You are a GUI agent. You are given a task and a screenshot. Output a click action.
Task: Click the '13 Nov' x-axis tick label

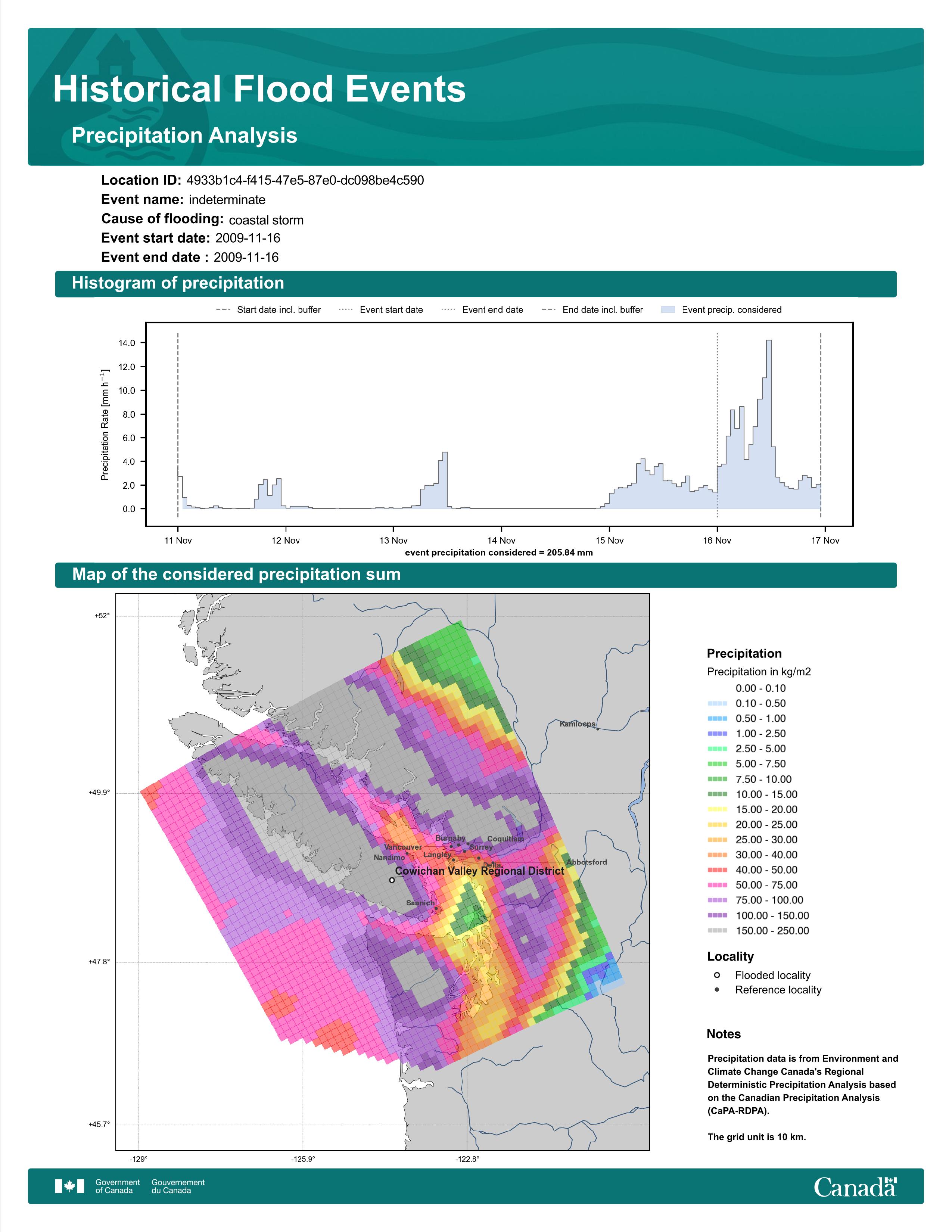click(x=393, y=541)
